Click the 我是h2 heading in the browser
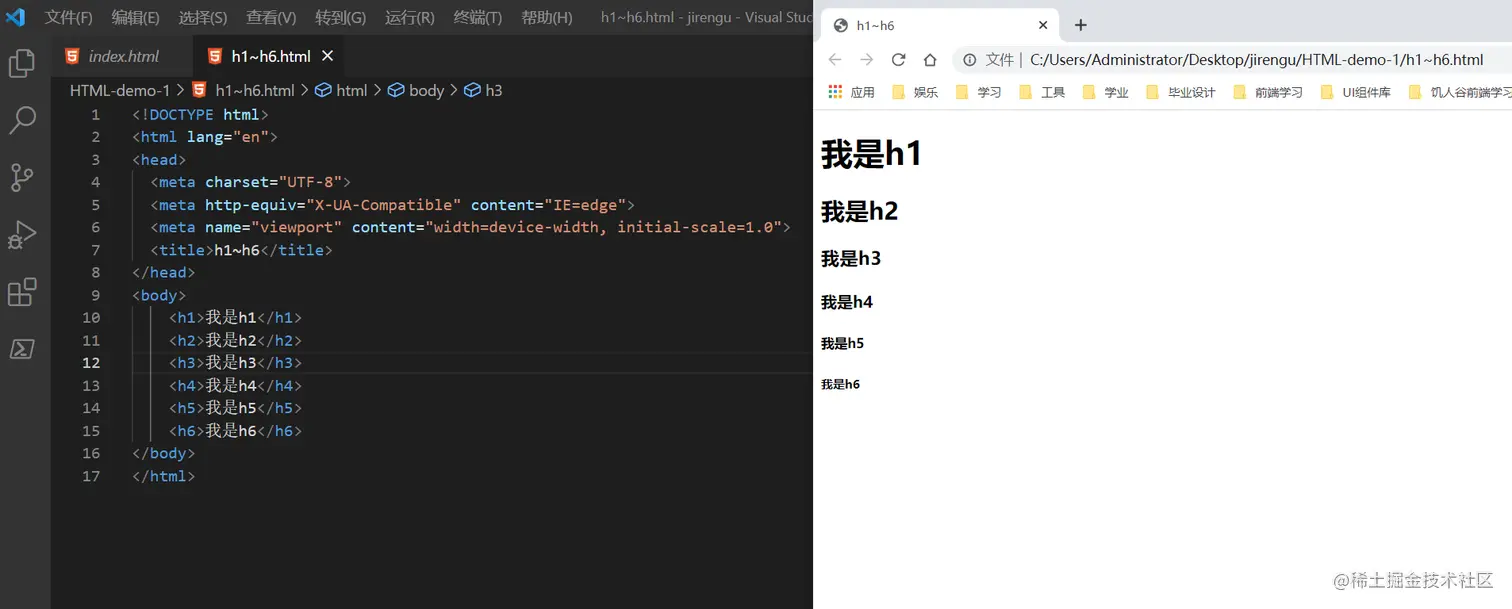The image size is (1512, 609). (x=860, y=211)
